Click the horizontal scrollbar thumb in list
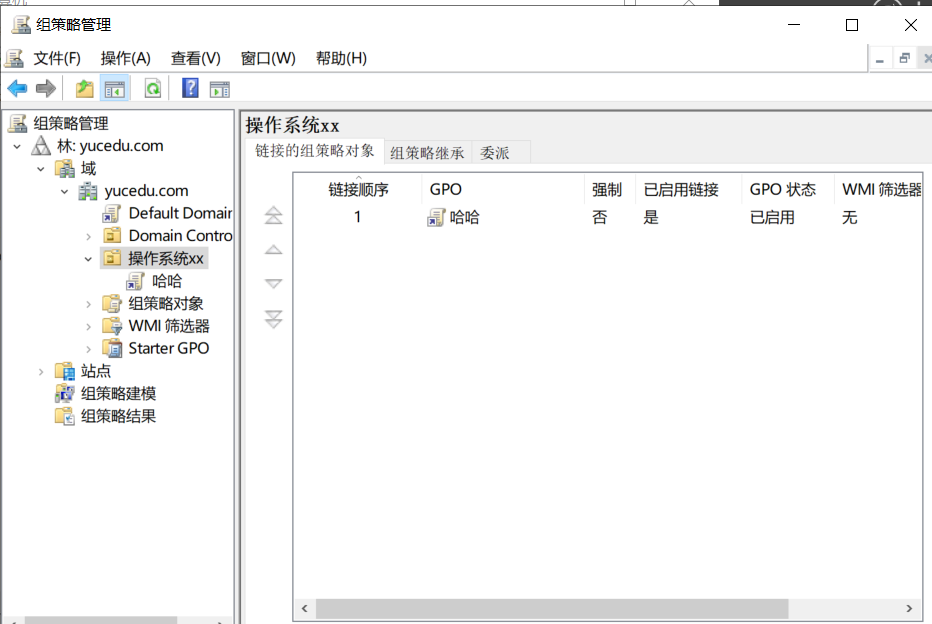932x624 pixels. (552, 609)
